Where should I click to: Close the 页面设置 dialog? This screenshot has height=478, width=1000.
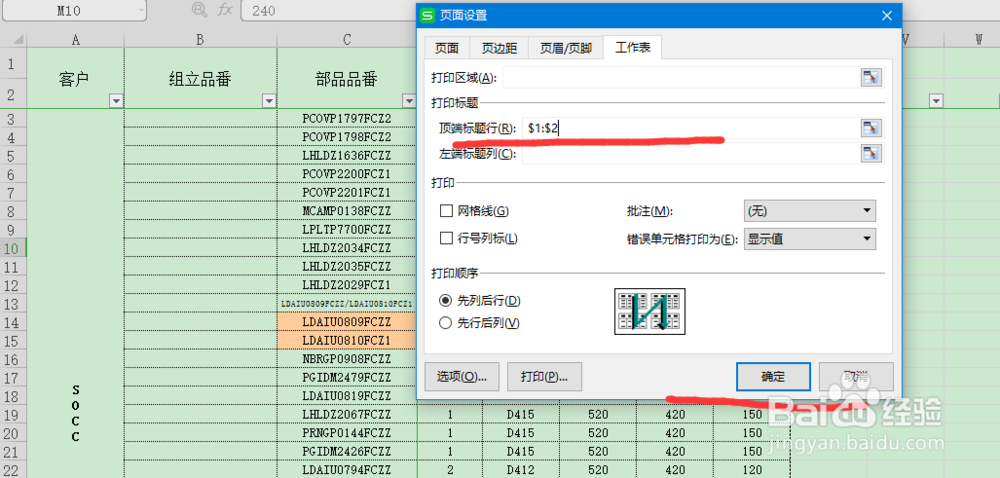coord(886,15)
